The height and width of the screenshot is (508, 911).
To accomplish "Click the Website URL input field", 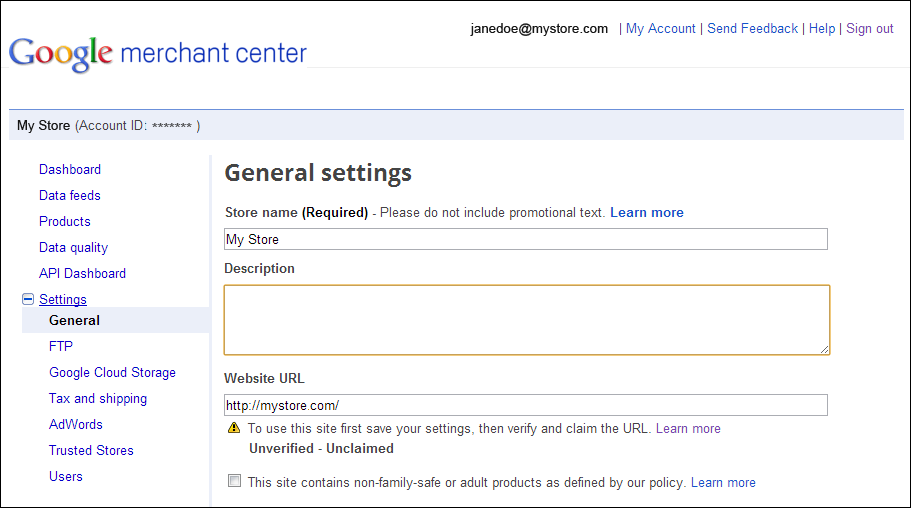I will coord(526,405).
